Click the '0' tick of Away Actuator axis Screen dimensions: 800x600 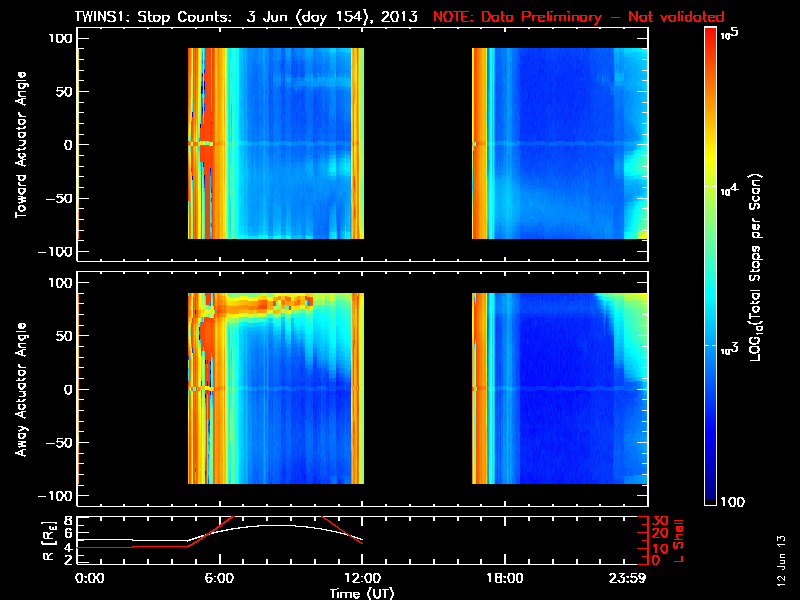coord(68,389)
